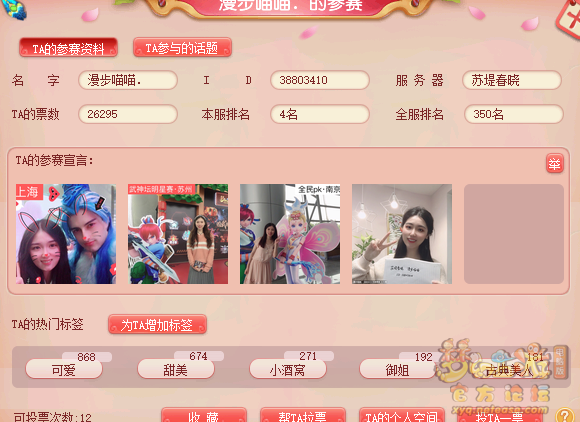View the 全民pk·南京 photo
Screen dimensions: 580x422
click(x=290, y=234)
